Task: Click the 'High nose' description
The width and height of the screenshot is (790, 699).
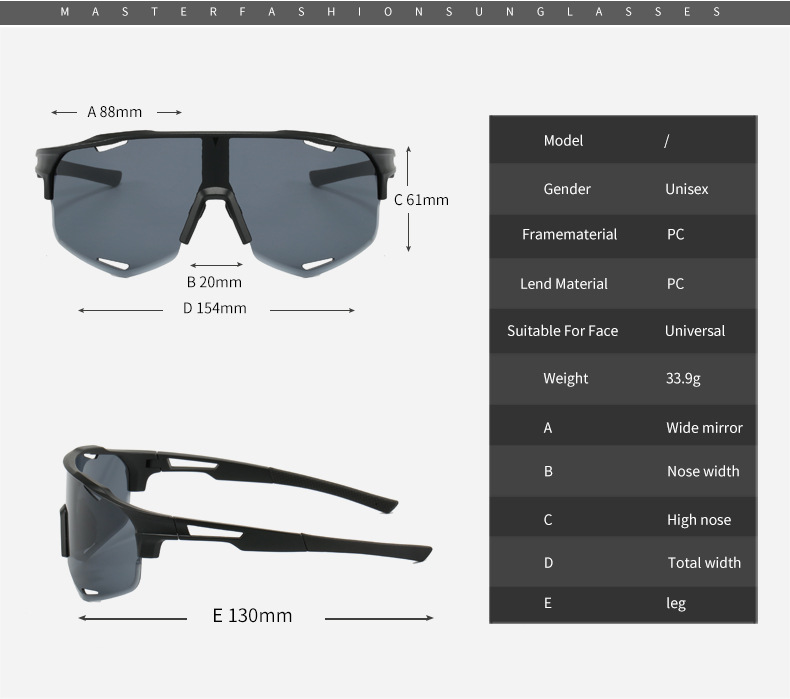Action: point(699,520)
